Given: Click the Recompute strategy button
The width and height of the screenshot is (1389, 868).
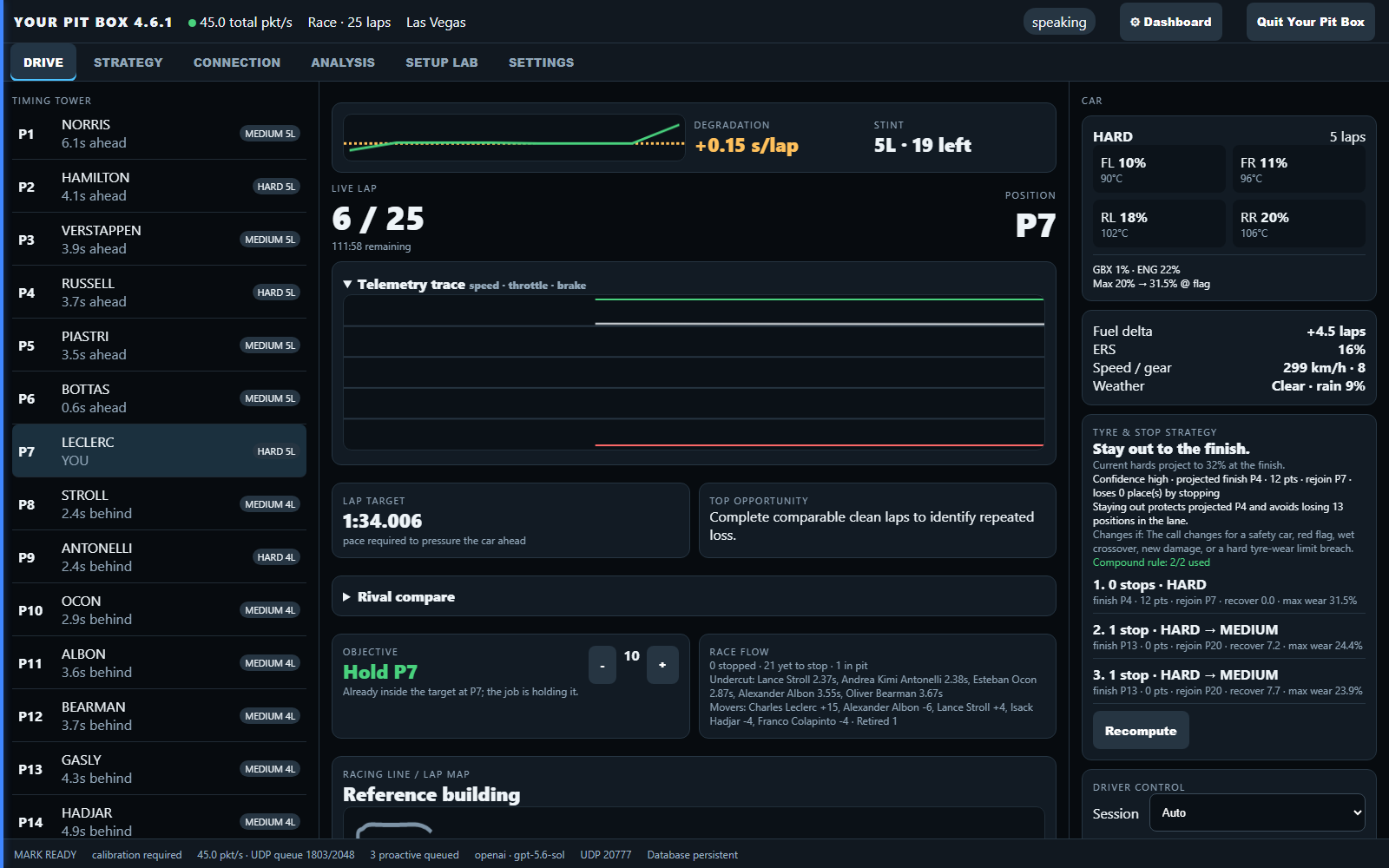Looking at the screenshot, I should coord(1141,731).
